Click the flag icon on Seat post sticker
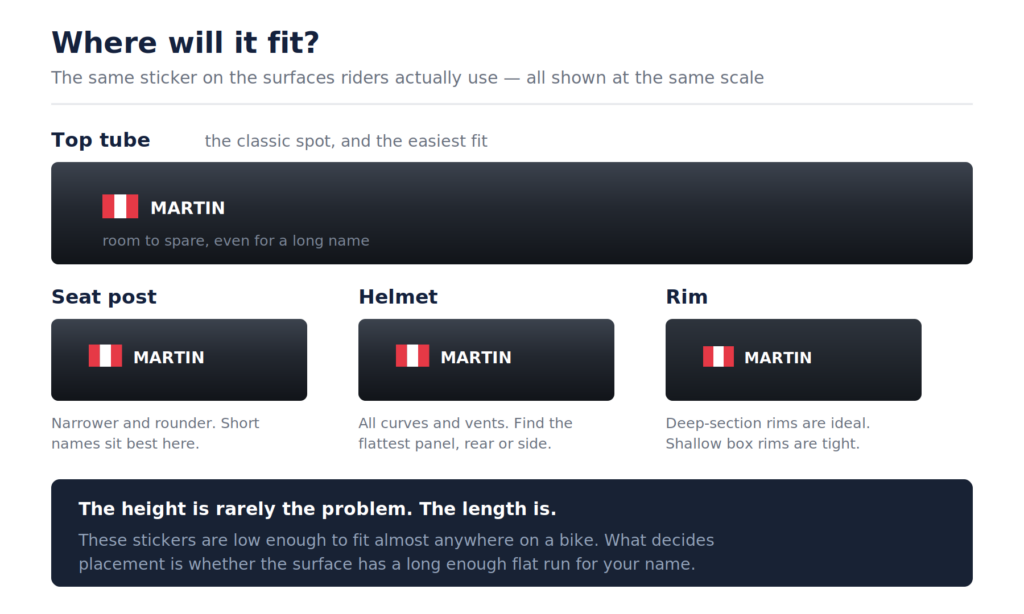The width and height of the screenshot is (1024, 614). pos(105,356)
